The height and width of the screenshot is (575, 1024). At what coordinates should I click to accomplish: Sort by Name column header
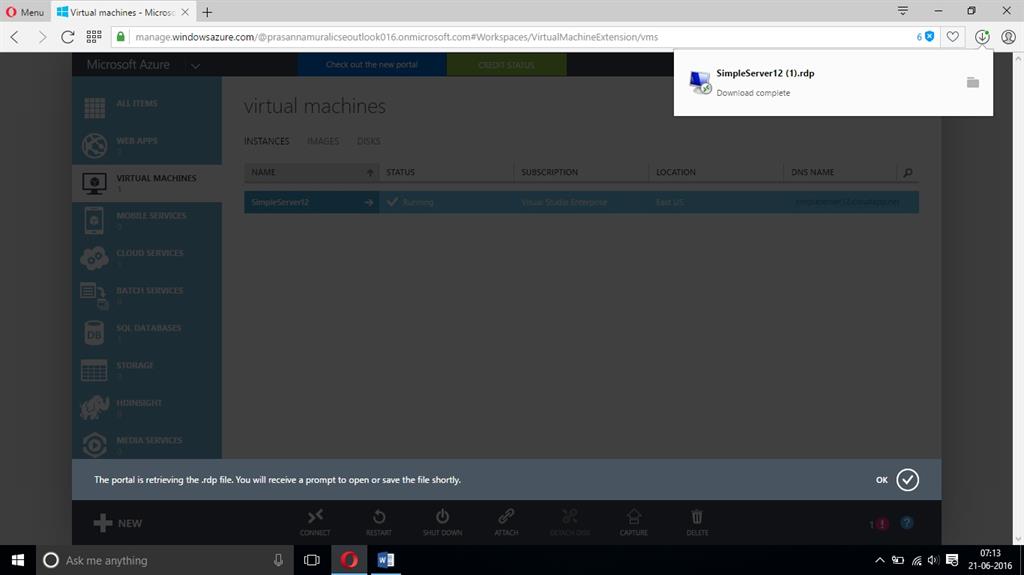[311, 172]
